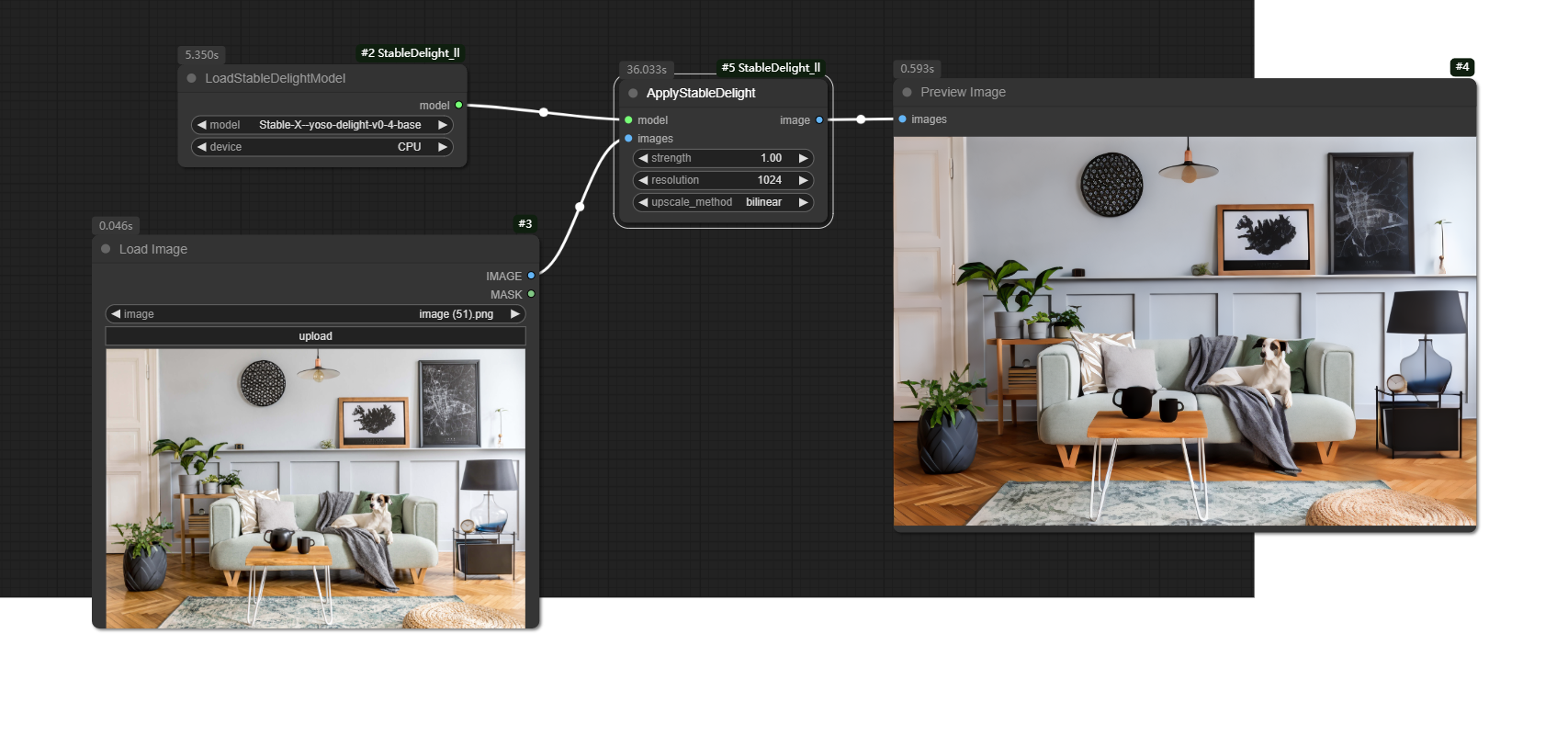The height and width of the screenshot is (747, 1568).
Task: Click the output preview image
Action: [x=1185, y=332]
